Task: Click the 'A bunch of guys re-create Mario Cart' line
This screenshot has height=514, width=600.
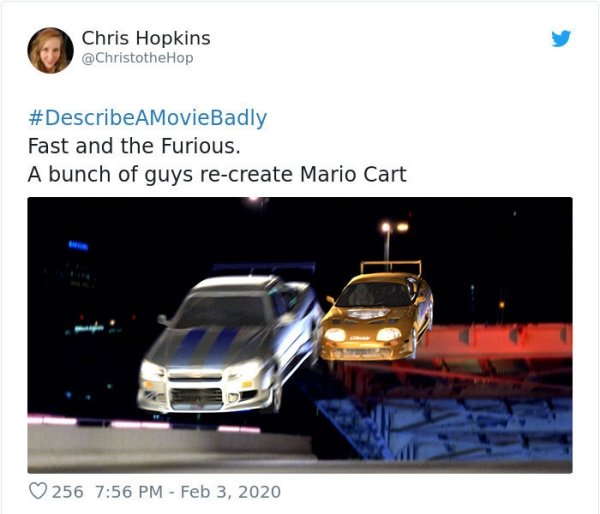Action: pos(217,175)
